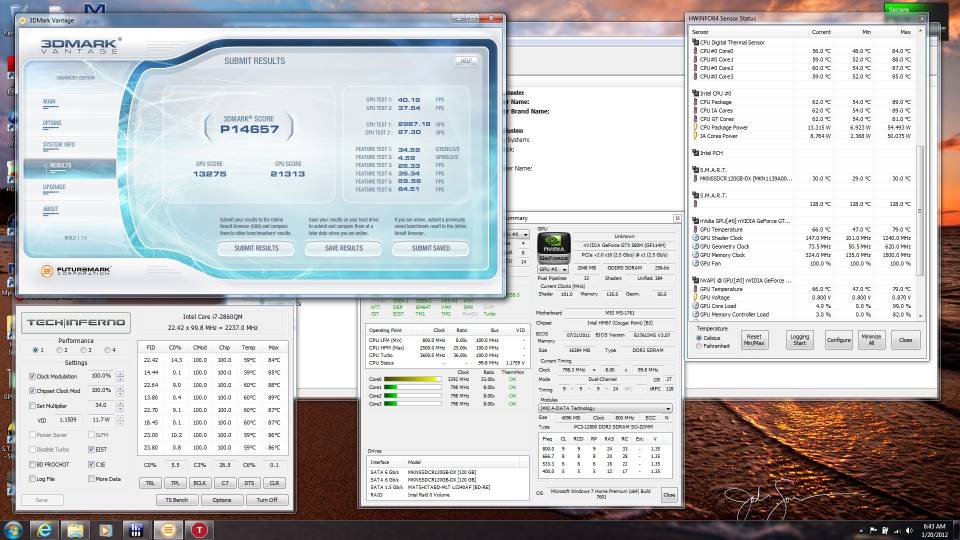This screenshot has height=540, width=960.
Task: Enable BD PROCHOT checkbox
Action: 32,464
